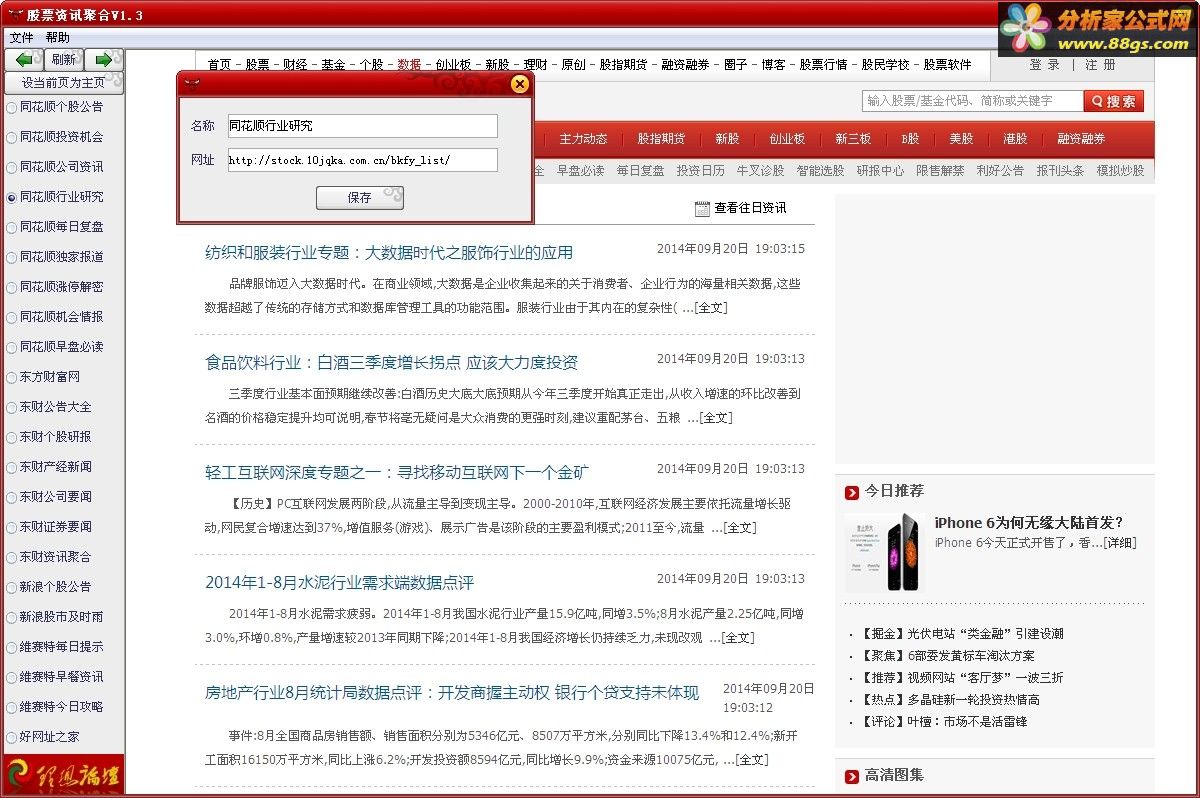Switch to the 股指期货 red tab
1200x798 pixels.
click(661, 139)
